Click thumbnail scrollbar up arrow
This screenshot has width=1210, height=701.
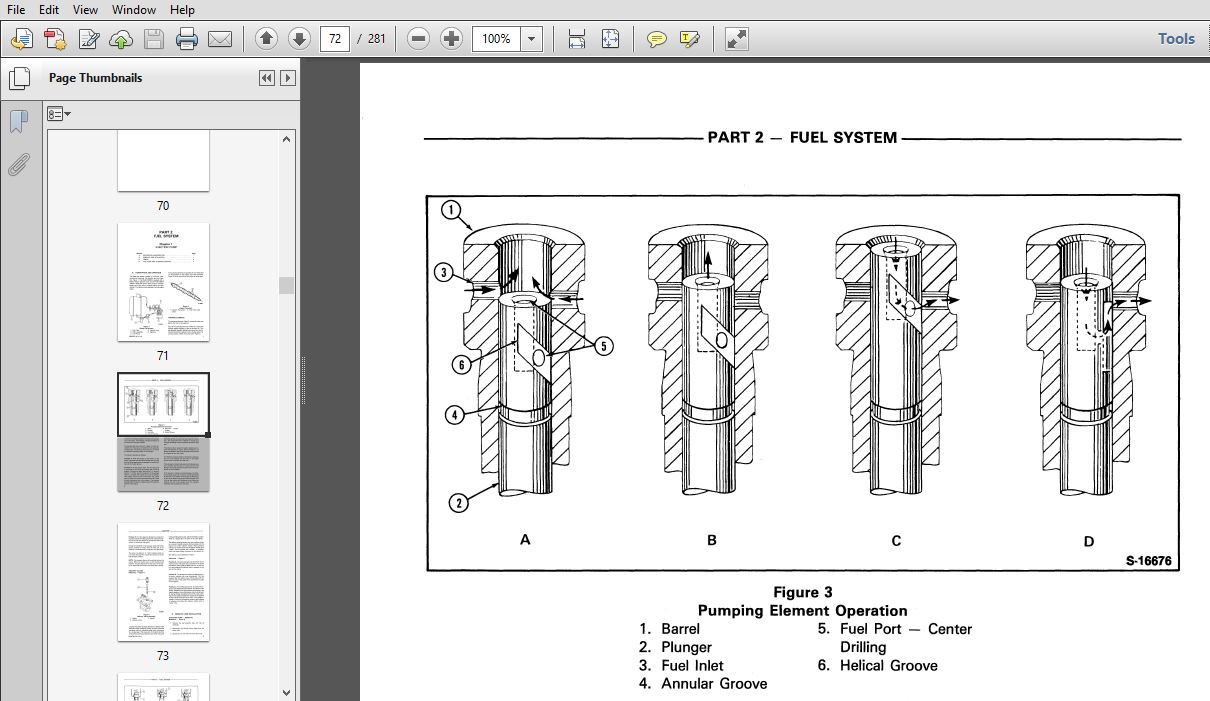click(287, 139)
